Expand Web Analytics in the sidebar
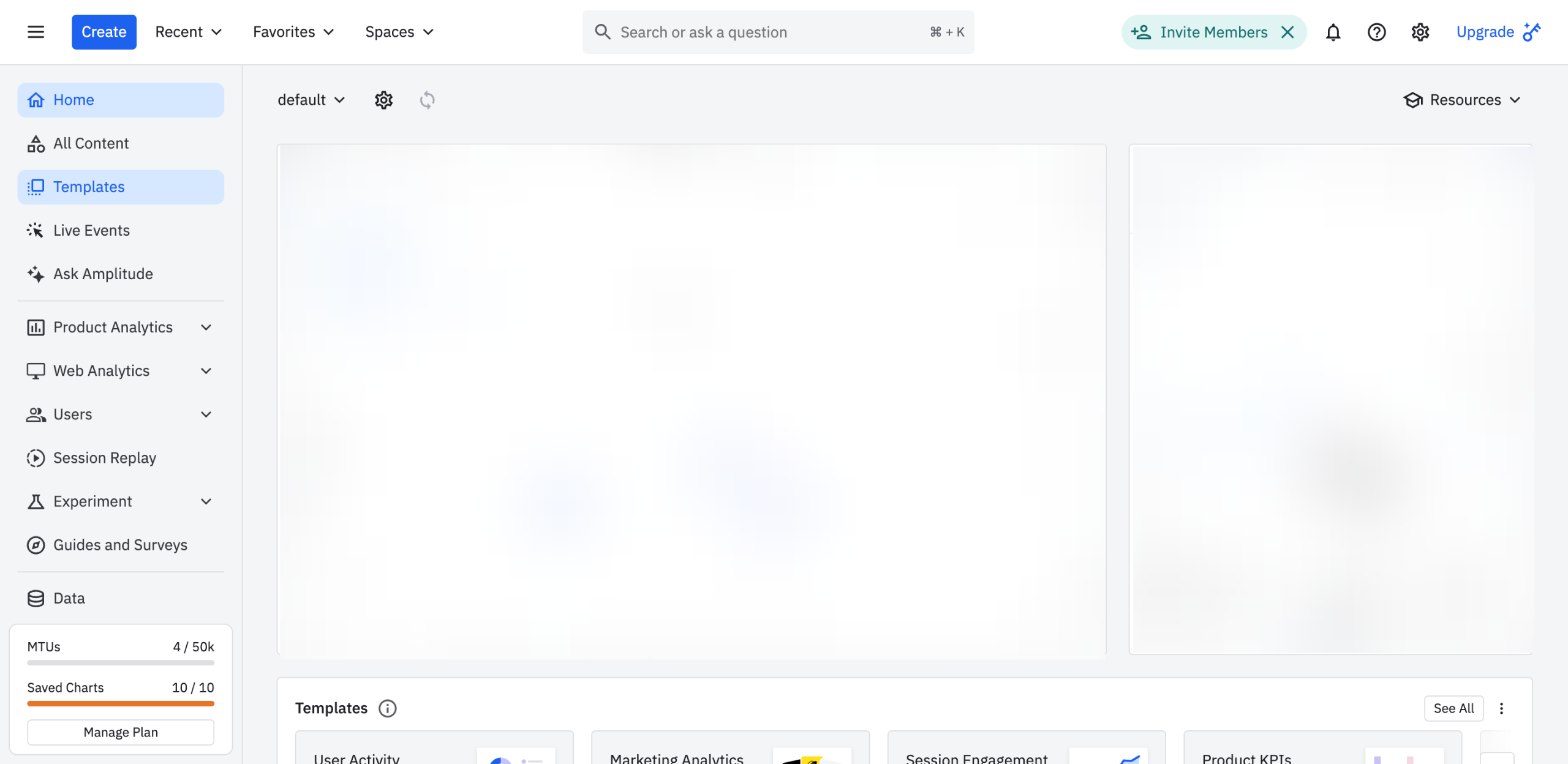 206,371
